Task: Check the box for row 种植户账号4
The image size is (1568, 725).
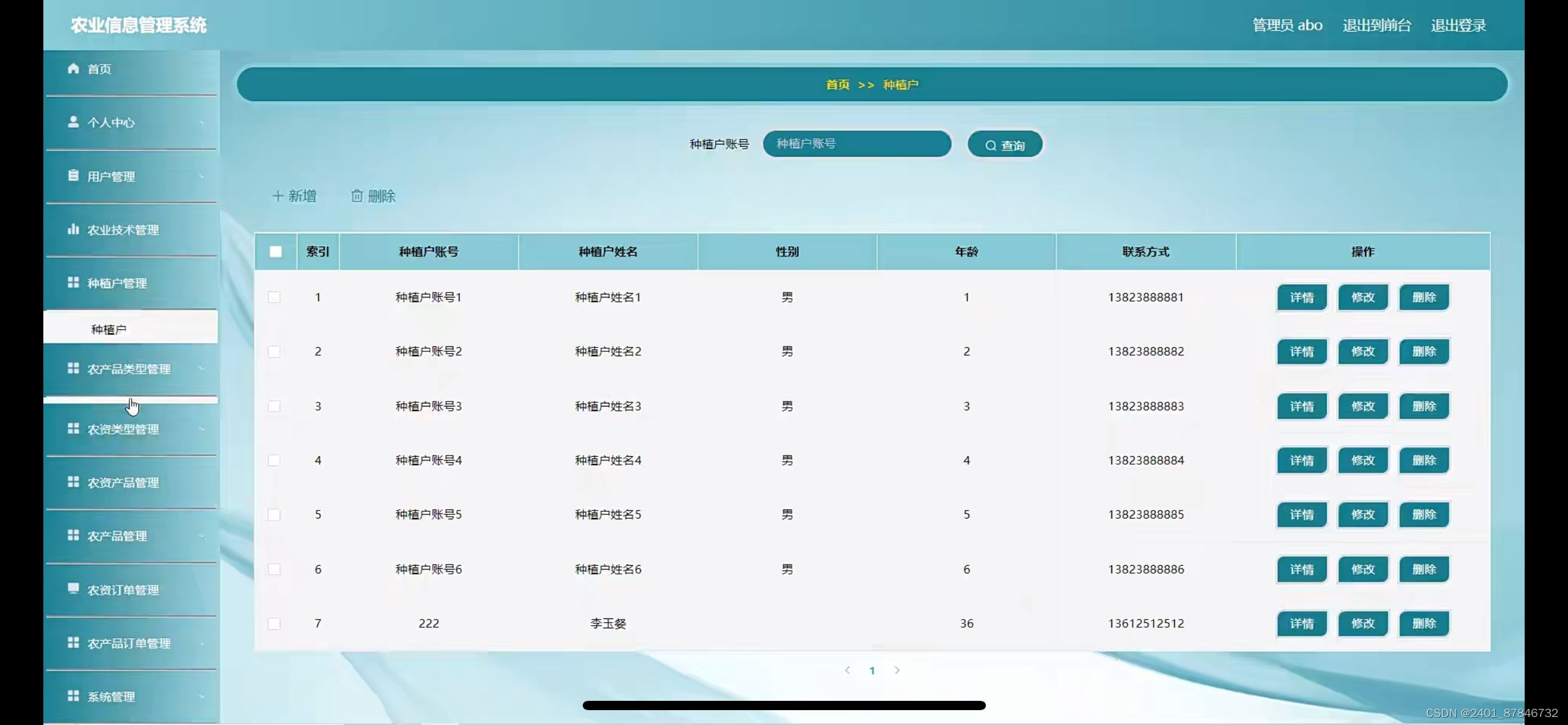Action: pos(274,460)
